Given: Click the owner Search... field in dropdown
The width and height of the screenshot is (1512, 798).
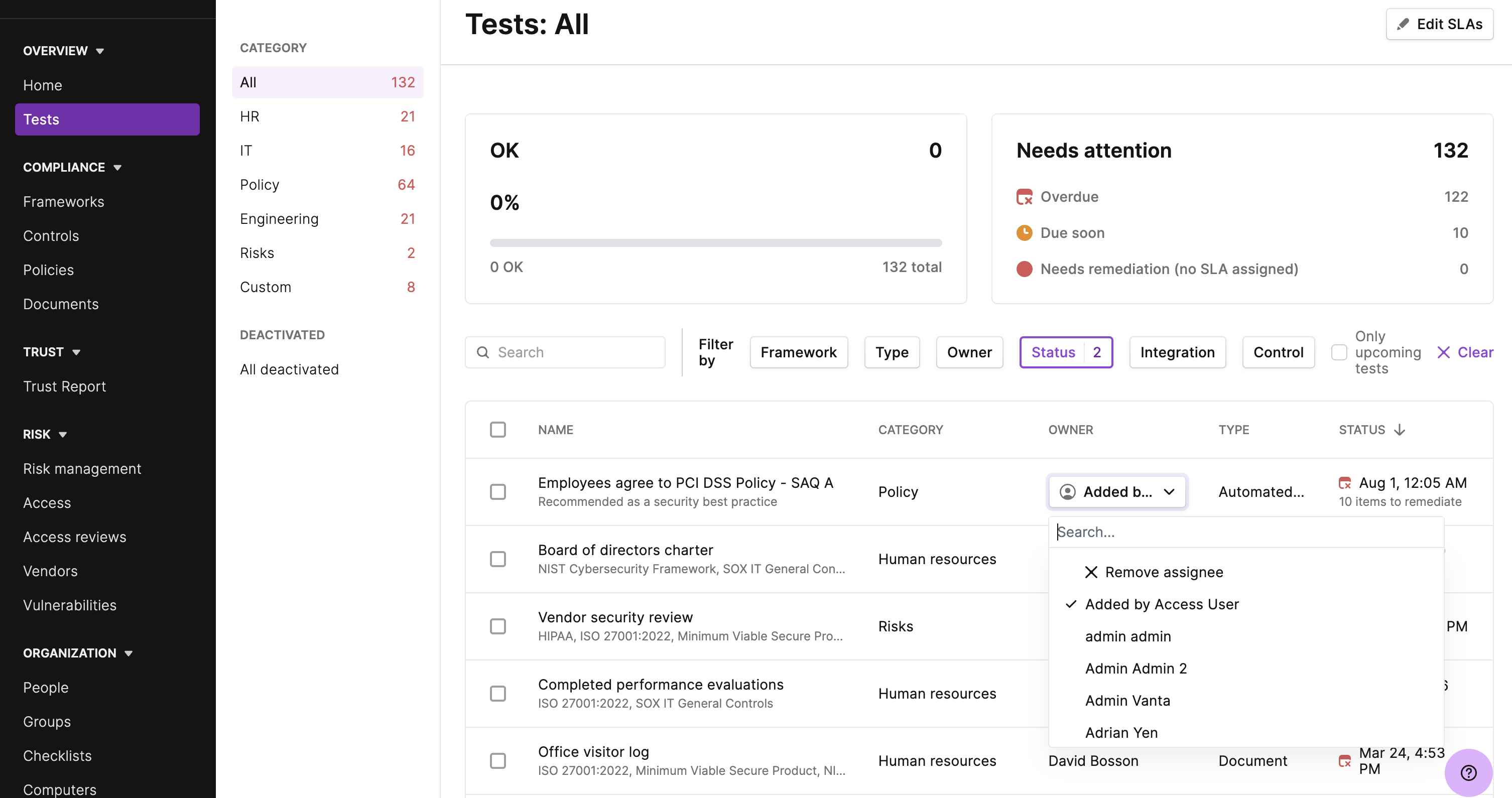Looking at the screenshot, I should [x=1245, y=532].
